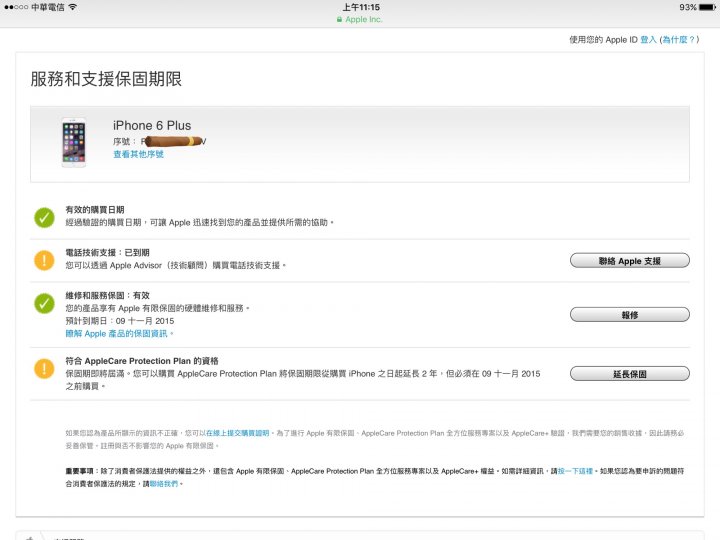This screenshot has width=720, height=540.
Task: Click the 預計到期日：09 十一月 2015 text
Action: click(119, 321)
